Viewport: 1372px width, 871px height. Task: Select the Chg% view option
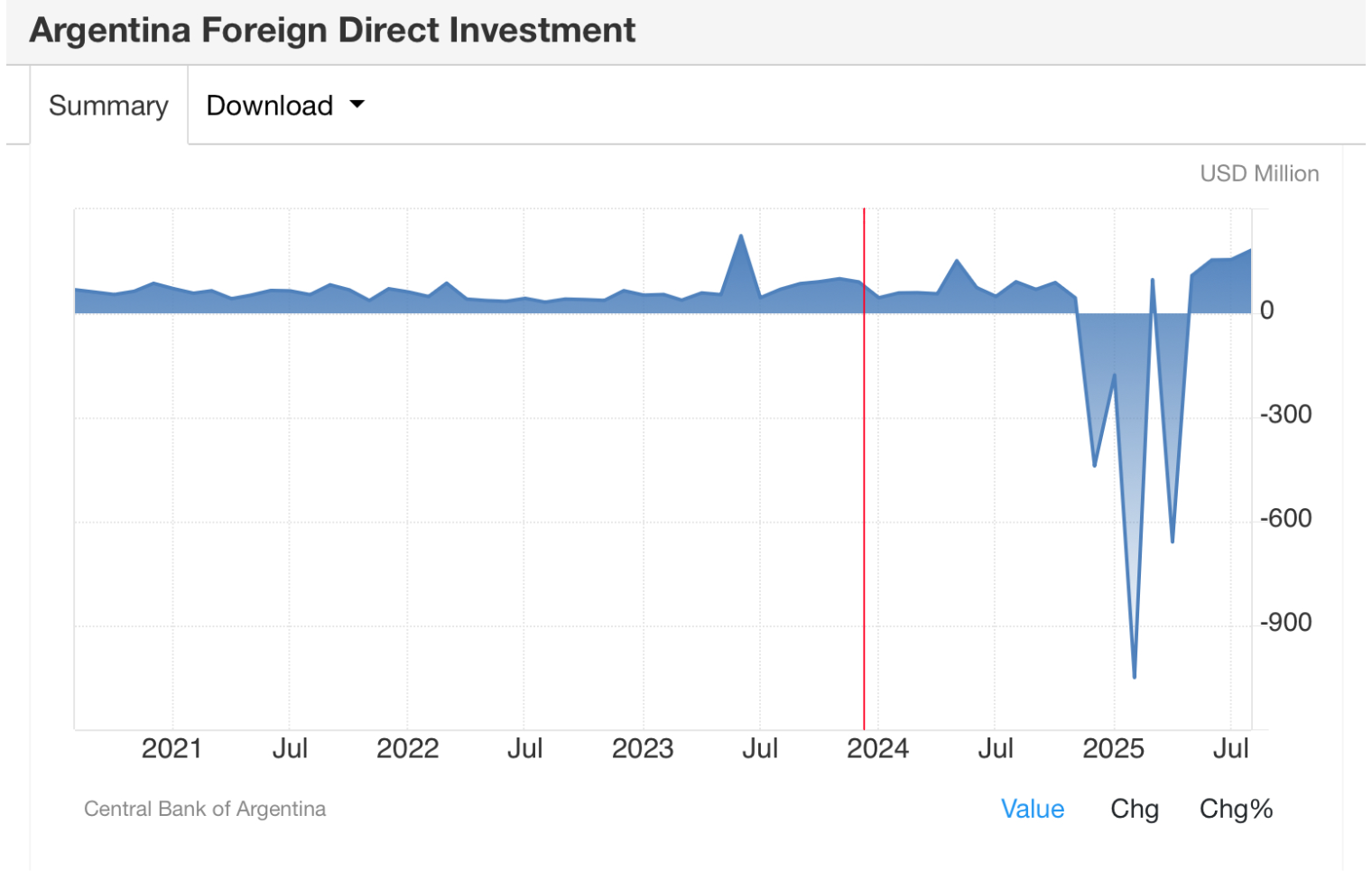[x=1235, y=809]
